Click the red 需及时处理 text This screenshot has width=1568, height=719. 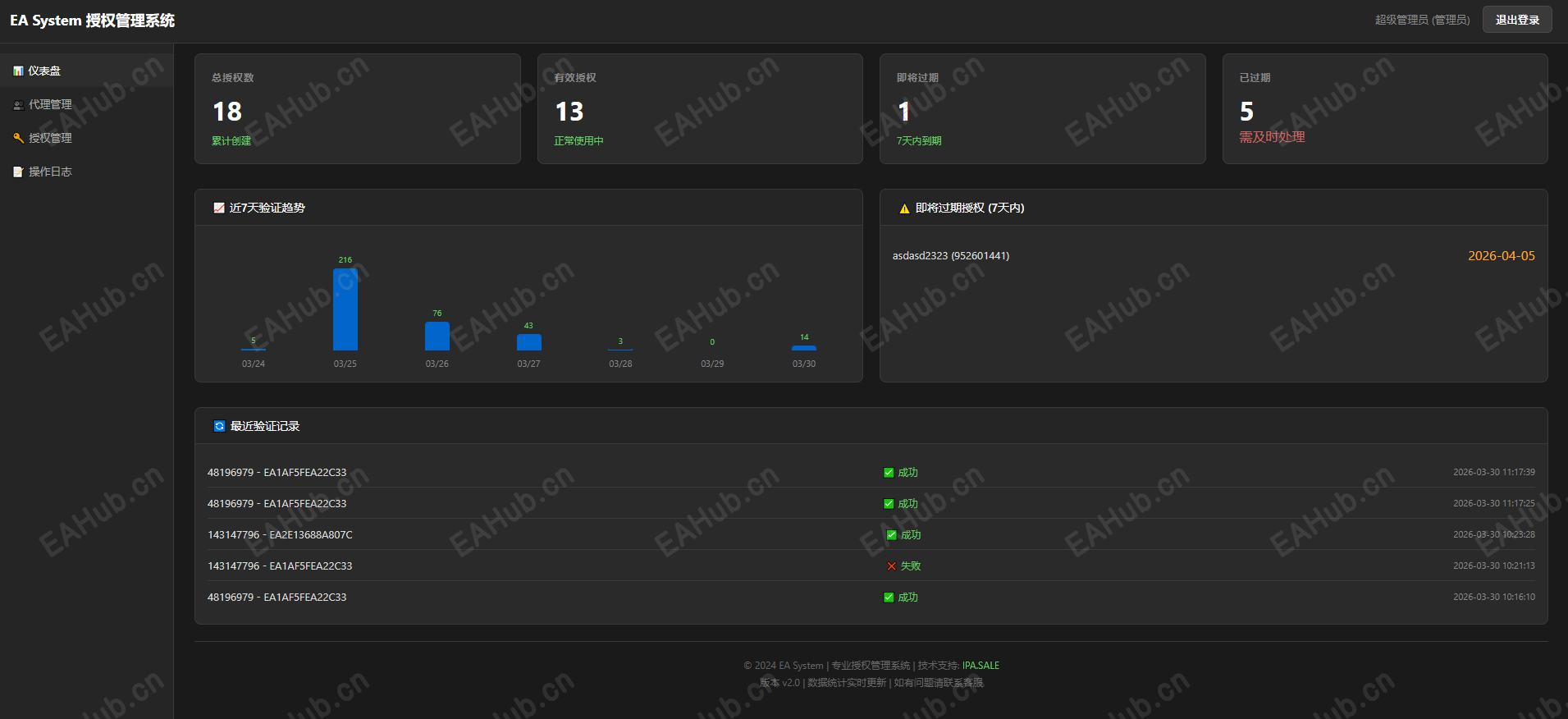click(x=1272, y=137)
